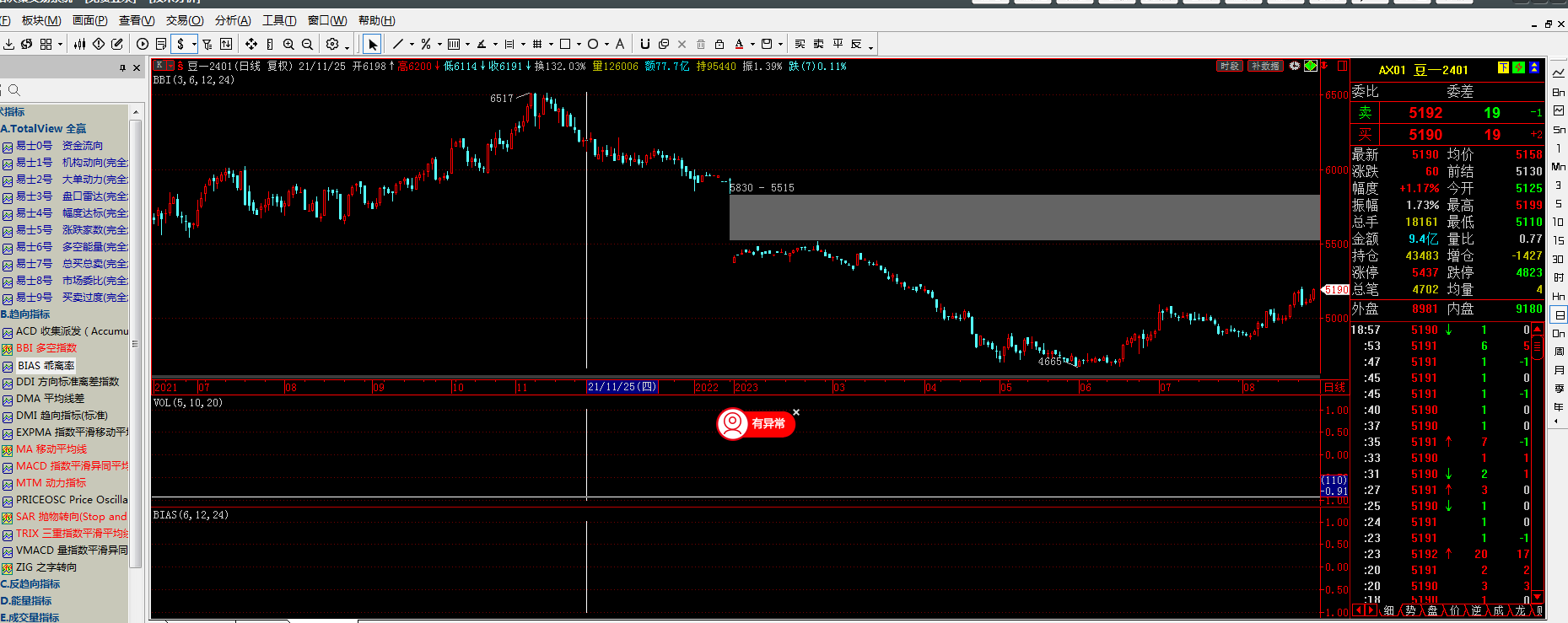Viewport: 1568px width, 623px height.
Task: Select the ellipse drawing tool
Action: tap(593, 44)
